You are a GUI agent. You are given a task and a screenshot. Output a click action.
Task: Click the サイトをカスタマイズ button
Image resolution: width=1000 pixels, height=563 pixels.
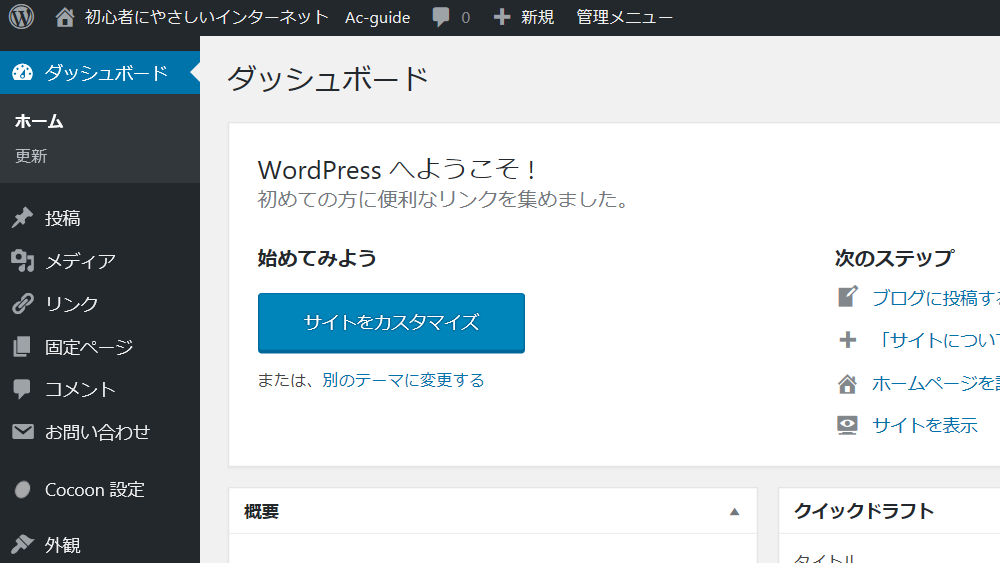click(391, 323)
